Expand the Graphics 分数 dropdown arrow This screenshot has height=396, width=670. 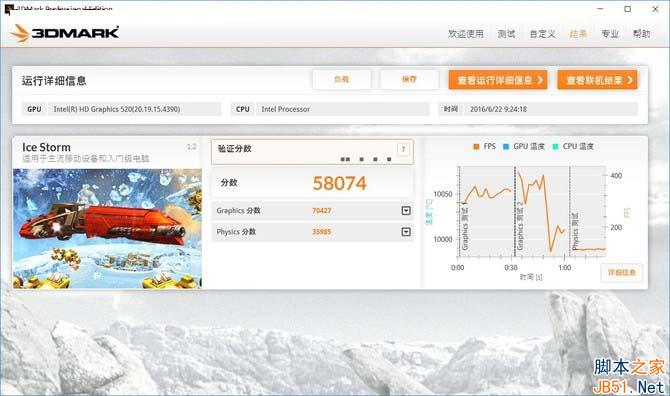(406, 211)
